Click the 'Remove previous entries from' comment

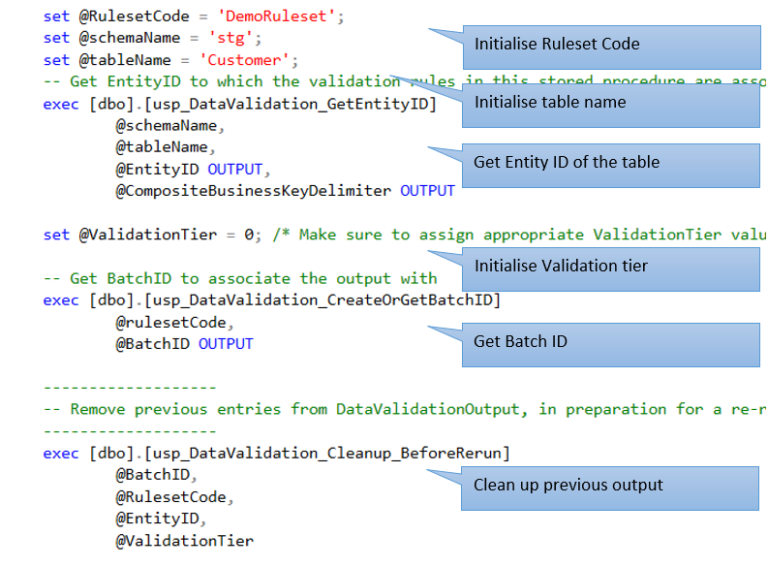point(405,409)
